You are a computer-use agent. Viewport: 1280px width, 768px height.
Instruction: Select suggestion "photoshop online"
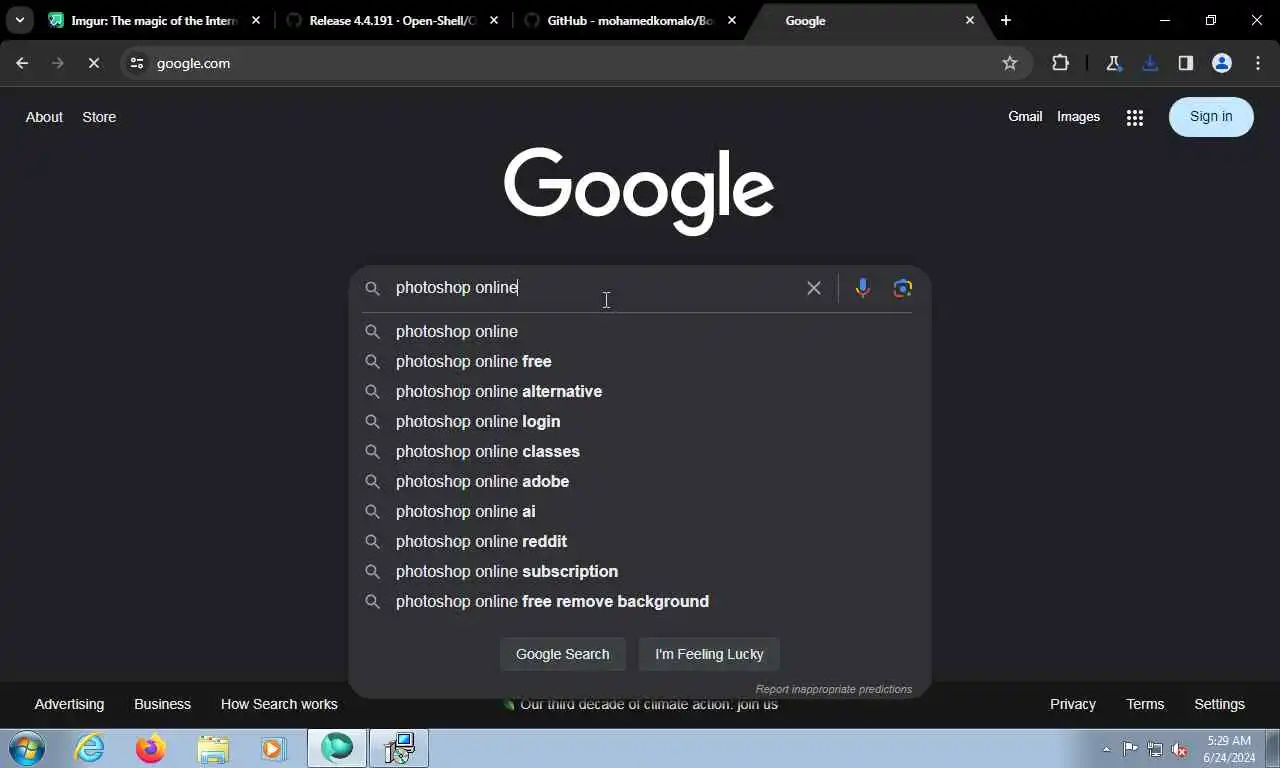click(640, 331)
